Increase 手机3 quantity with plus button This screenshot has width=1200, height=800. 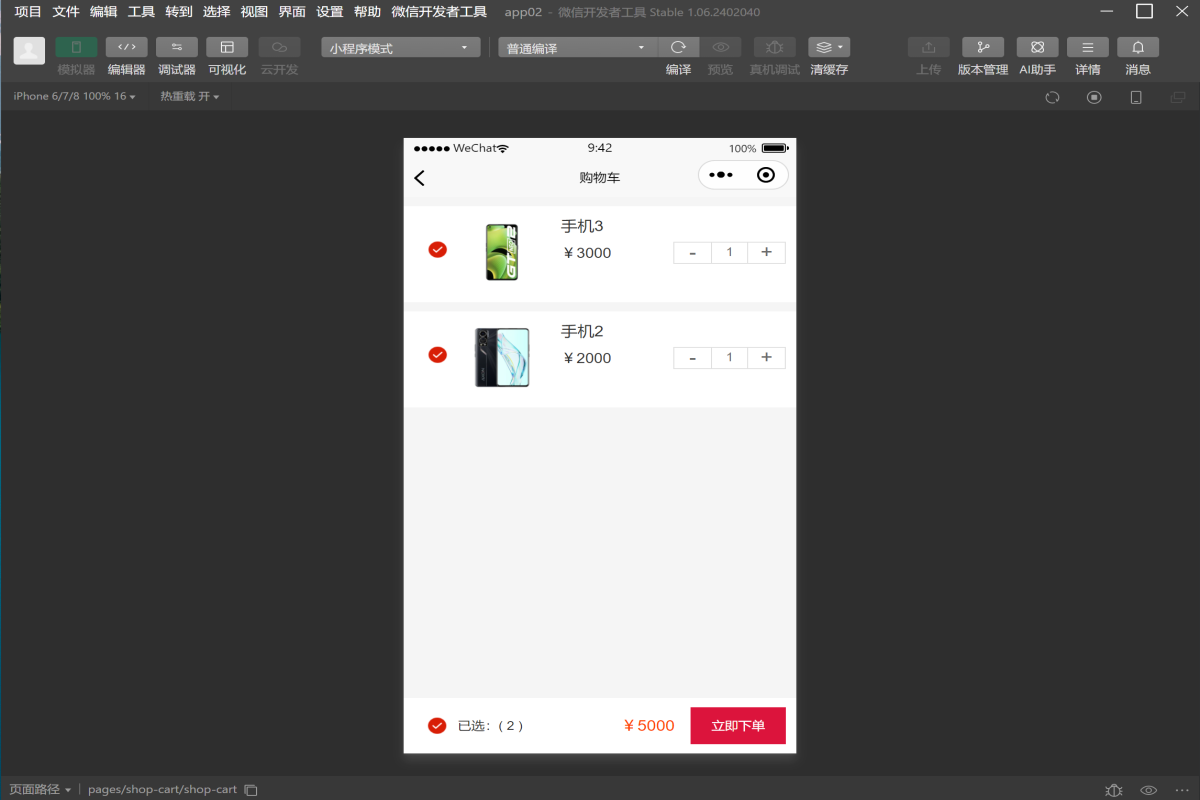point(766,252)
